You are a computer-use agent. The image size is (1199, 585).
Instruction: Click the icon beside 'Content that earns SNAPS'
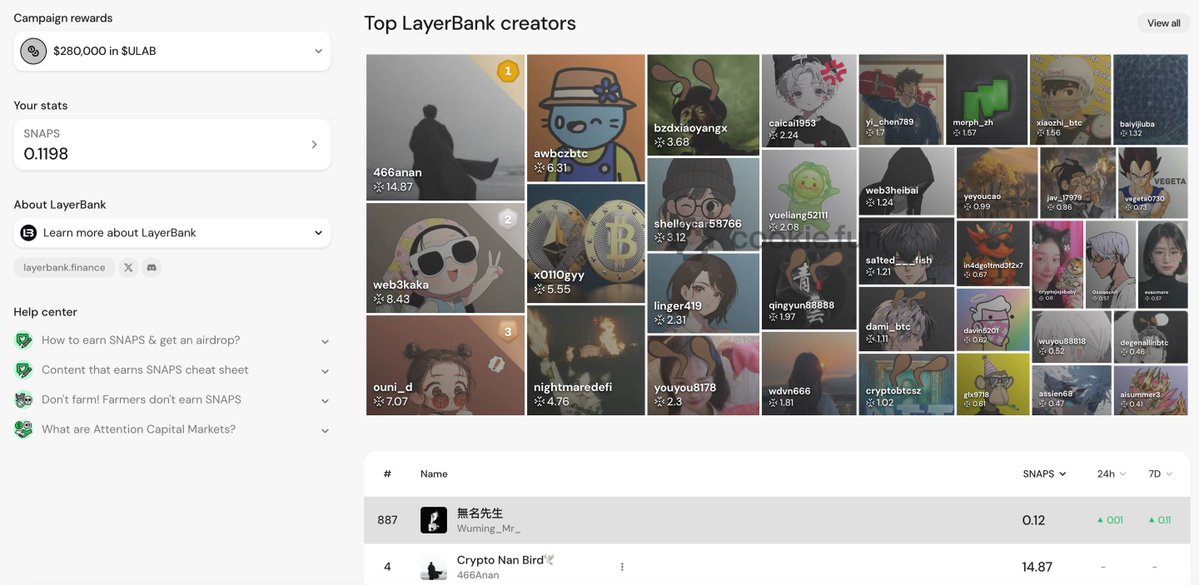(24, 370)
